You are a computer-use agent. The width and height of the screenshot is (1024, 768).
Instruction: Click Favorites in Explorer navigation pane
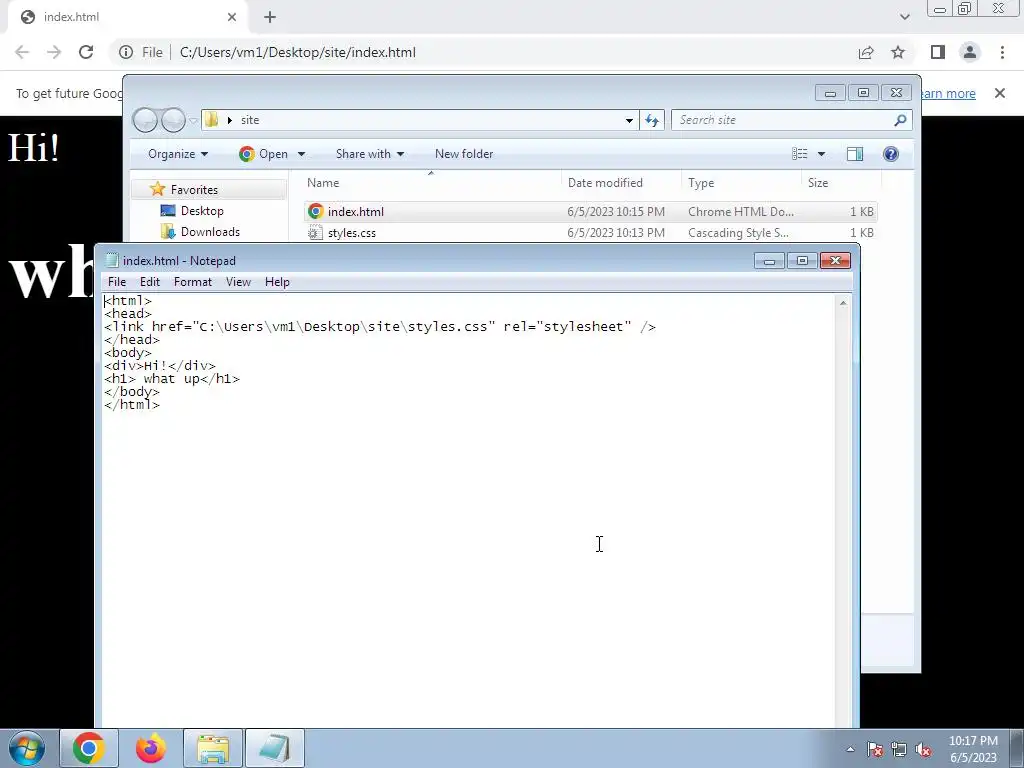pyautogui.click(x=194, y=189)
